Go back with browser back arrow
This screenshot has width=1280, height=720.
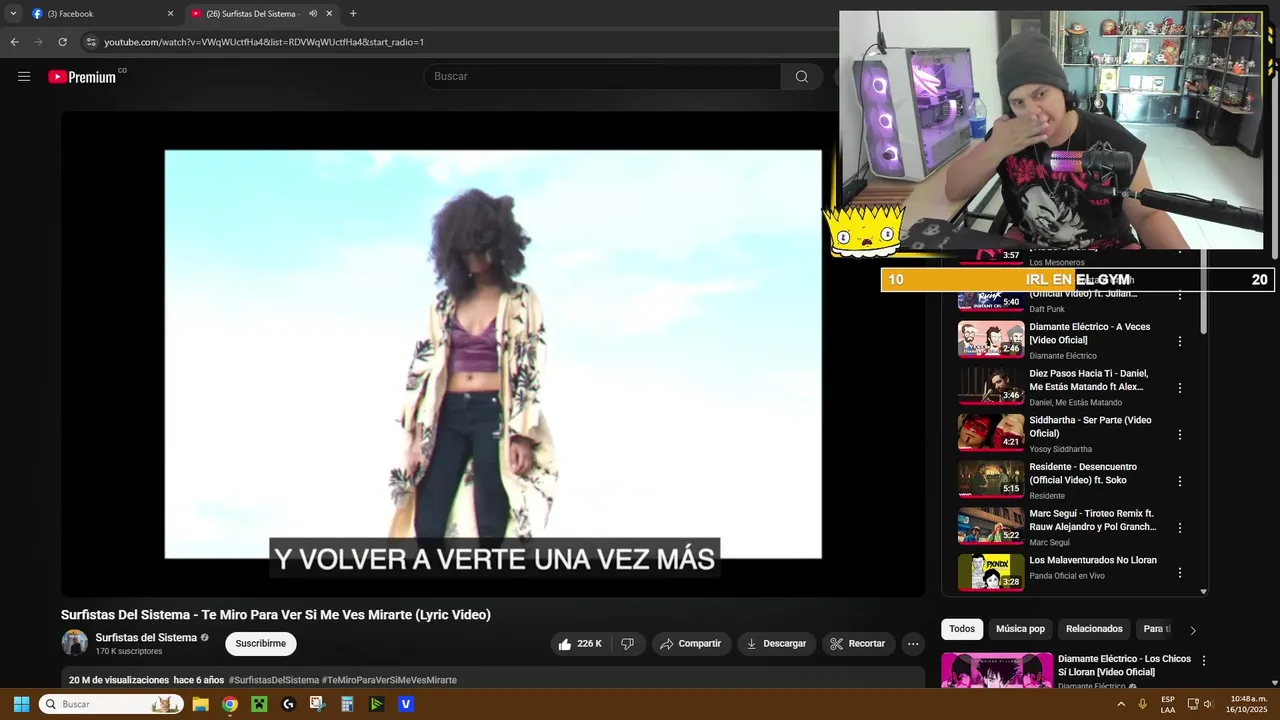14,42
